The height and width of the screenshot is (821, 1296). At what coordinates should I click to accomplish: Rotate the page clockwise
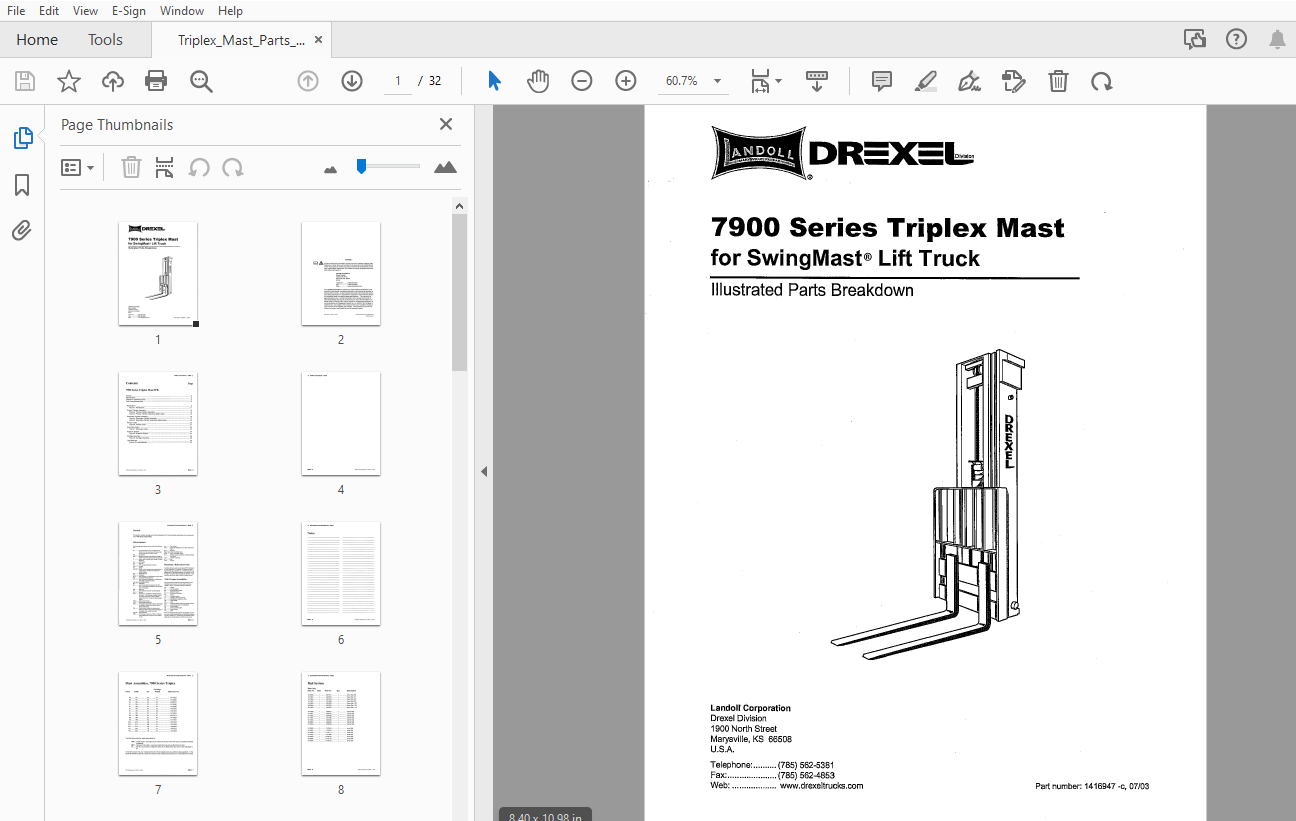point(1102,81)
